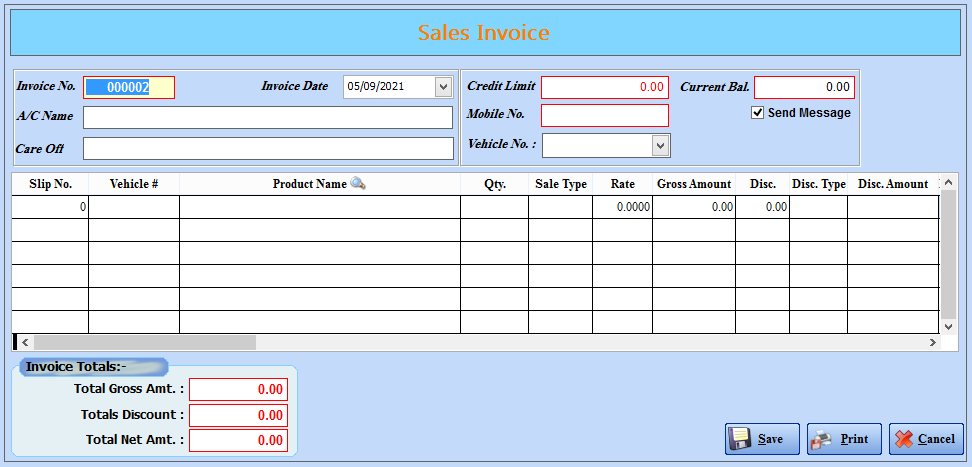Click the Rate column header
This screenshot has width=972, height=467.
click(x=622, y=184)
